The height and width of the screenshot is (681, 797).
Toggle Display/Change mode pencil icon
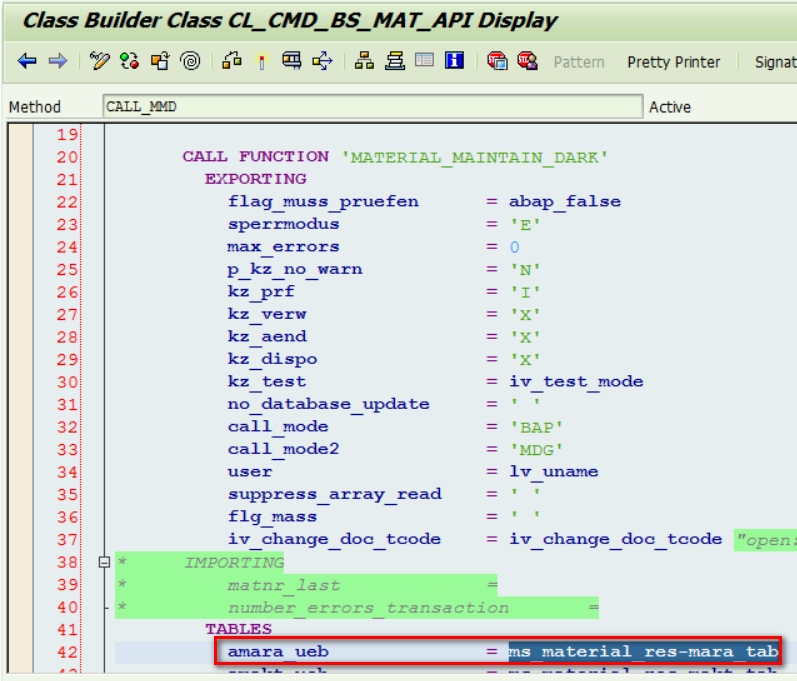click(99, 61)
